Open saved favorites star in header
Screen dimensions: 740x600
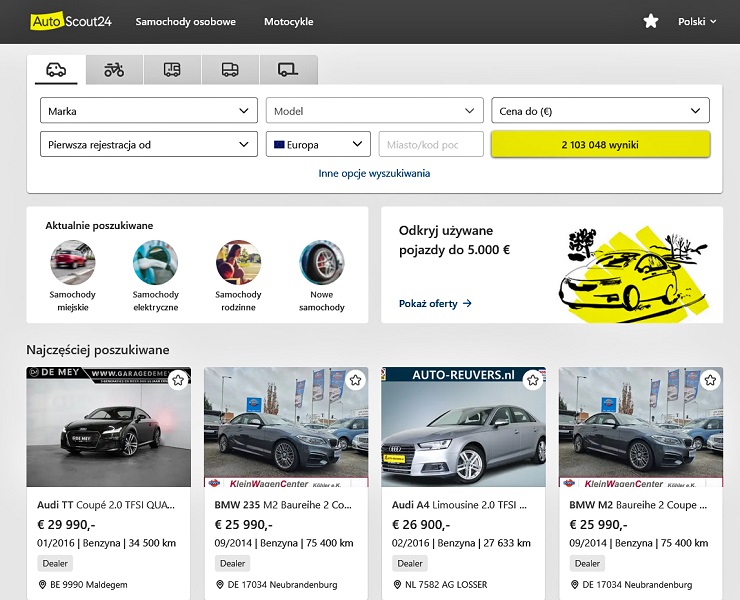[x=651, y=21]
